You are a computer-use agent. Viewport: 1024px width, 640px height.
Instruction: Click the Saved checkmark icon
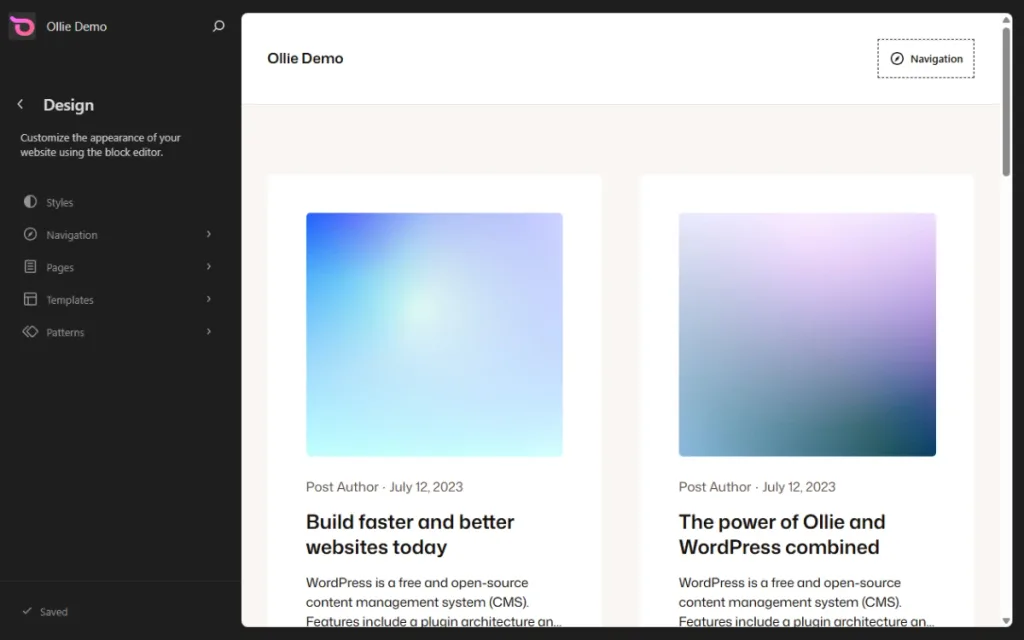pos(27,611)
